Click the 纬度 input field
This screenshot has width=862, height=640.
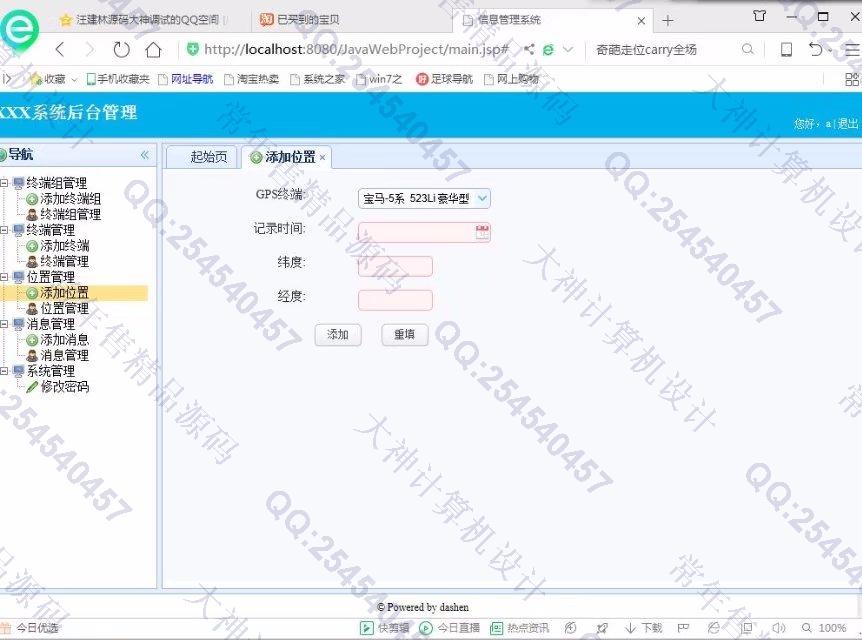point(395,266)
